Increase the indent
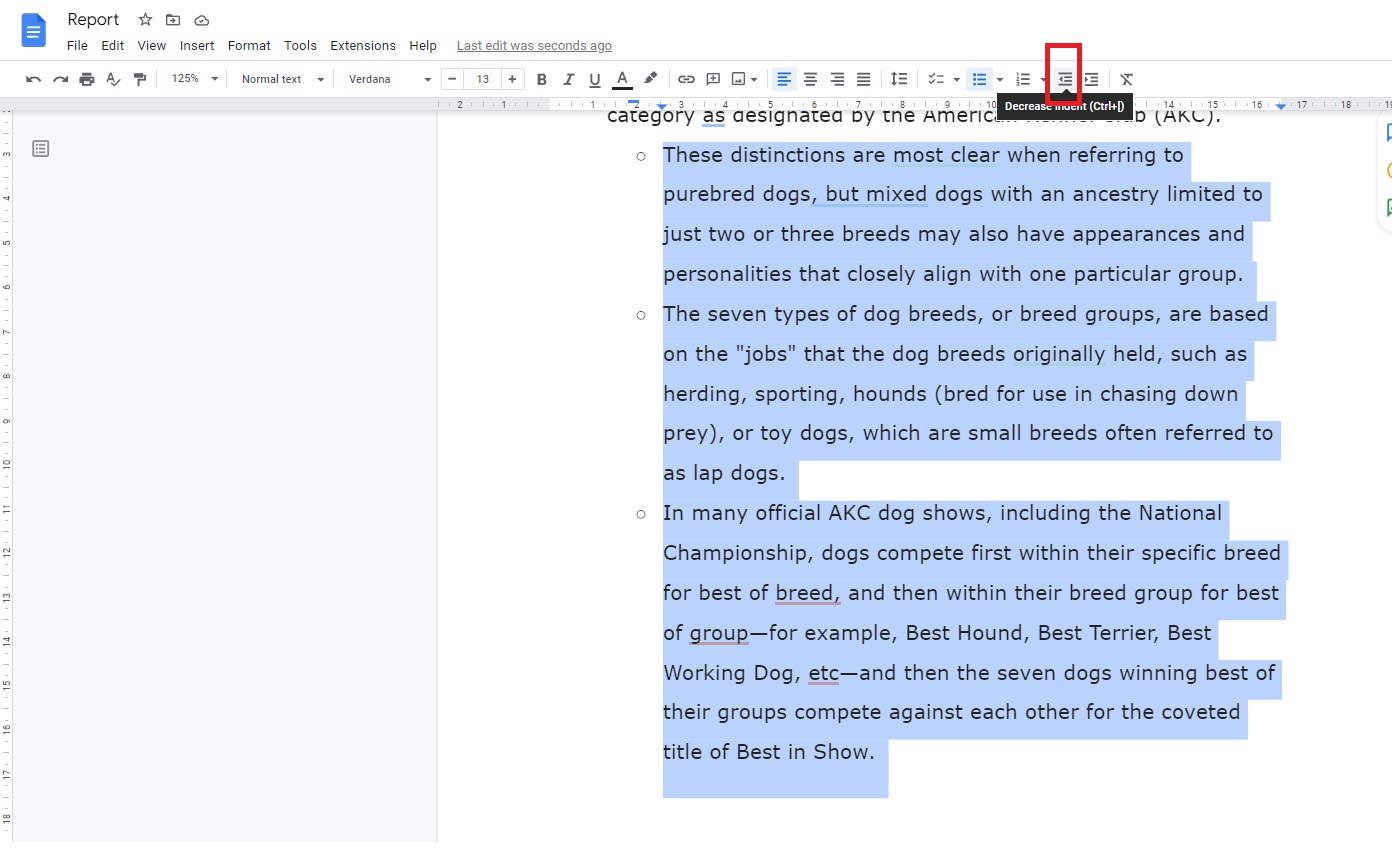Image resolution: width=1392 pixels, height=848 pixels. point(1091,79)
